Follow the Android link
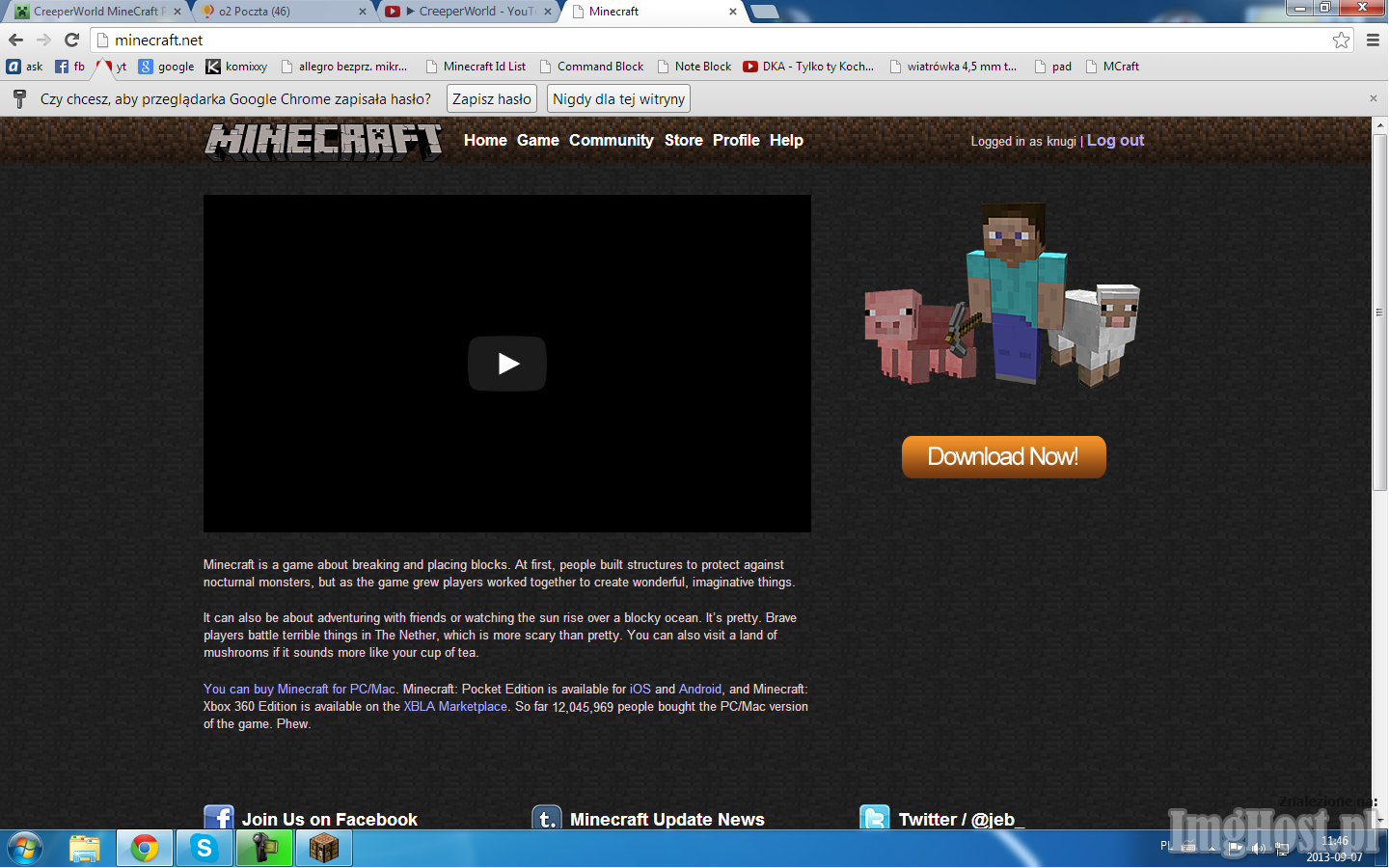The width and height of the screenshot is (1389, 868). [700, 689]
